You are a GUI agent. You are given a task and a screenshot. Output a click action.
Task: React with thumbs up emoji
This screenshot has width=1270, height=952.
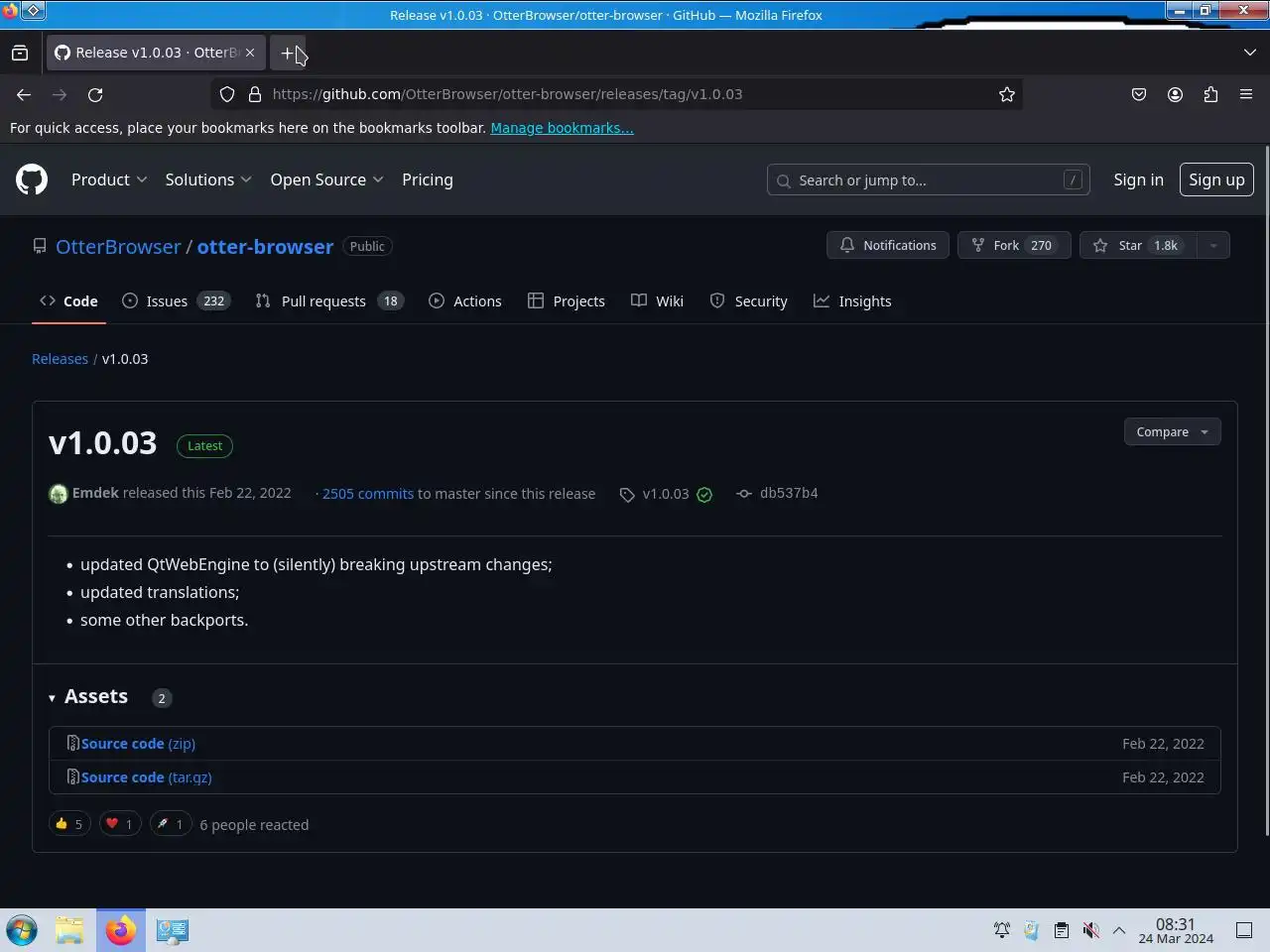point(69,823)
